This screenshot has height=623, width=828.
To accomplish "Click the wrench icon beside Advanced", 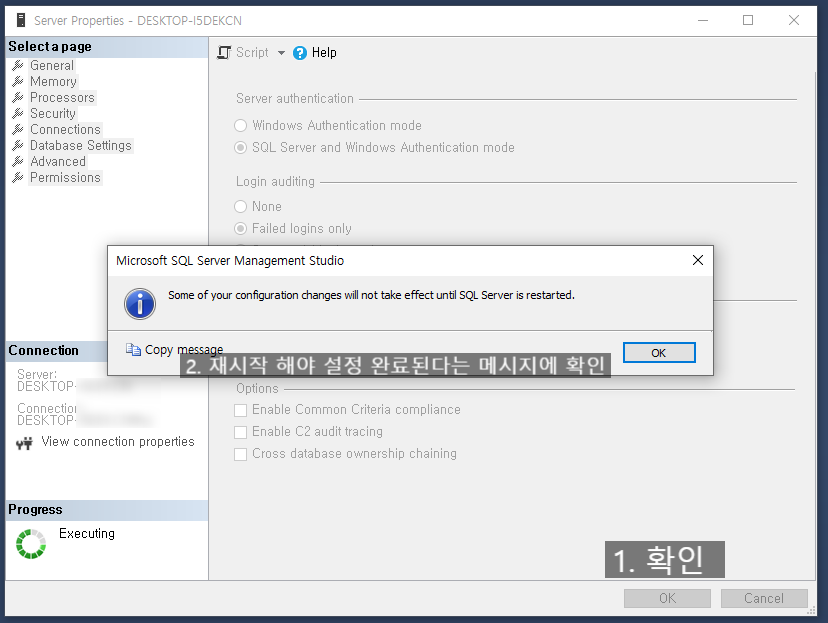I will (x=18, y=162).
